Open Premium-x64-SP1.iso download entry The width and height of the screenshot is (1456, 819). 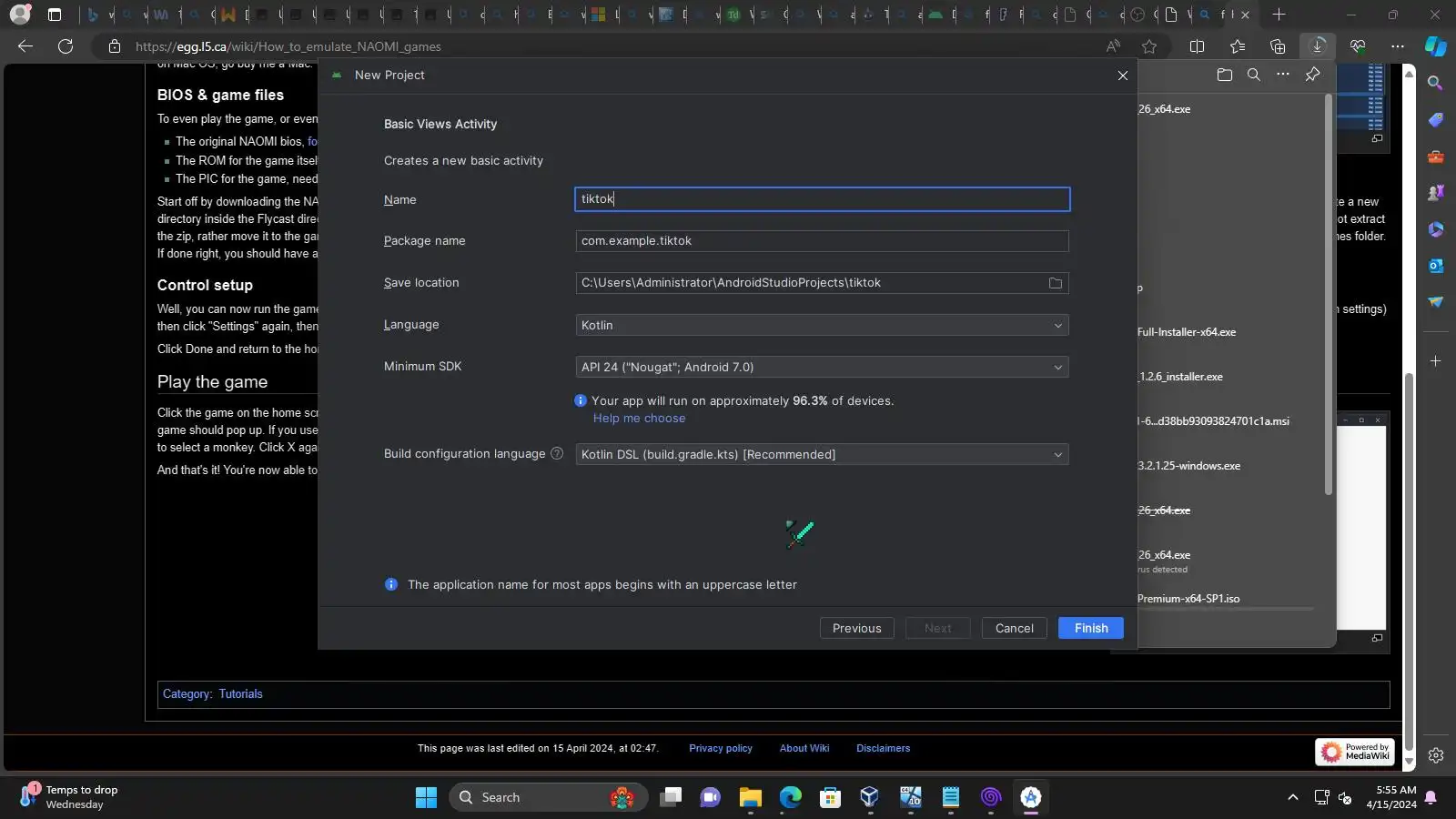pos(1188,599)
